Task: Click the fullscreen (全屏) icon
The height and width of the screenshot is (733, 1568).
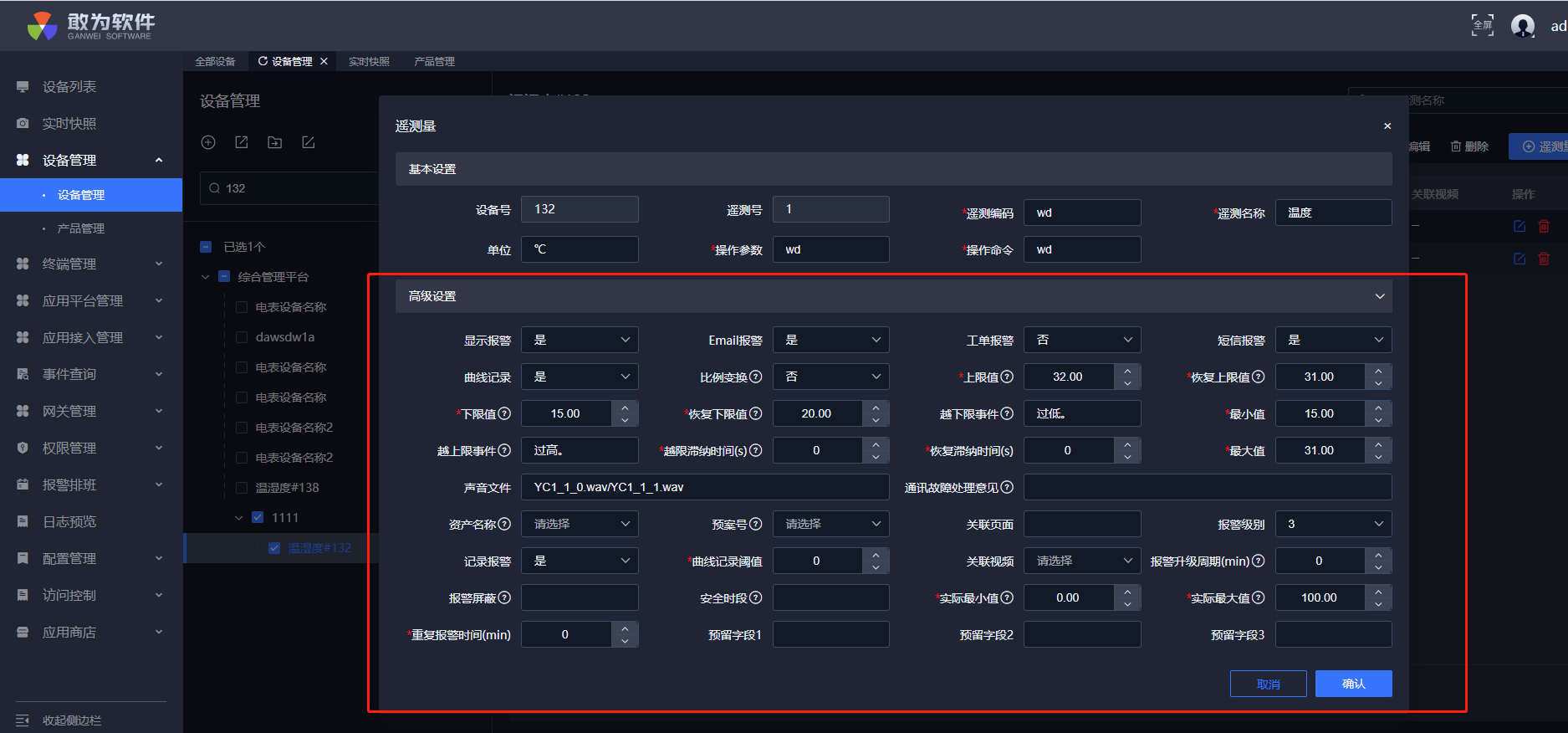Action: 1482,25
